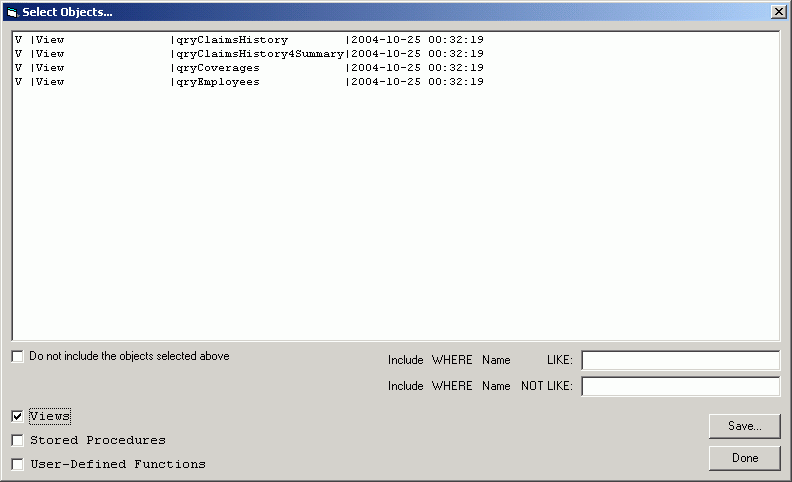Uncheck the Views checkbox
The width and height of the screenshot is (792, 482).
pyautogui.click(x=18, y=416)
